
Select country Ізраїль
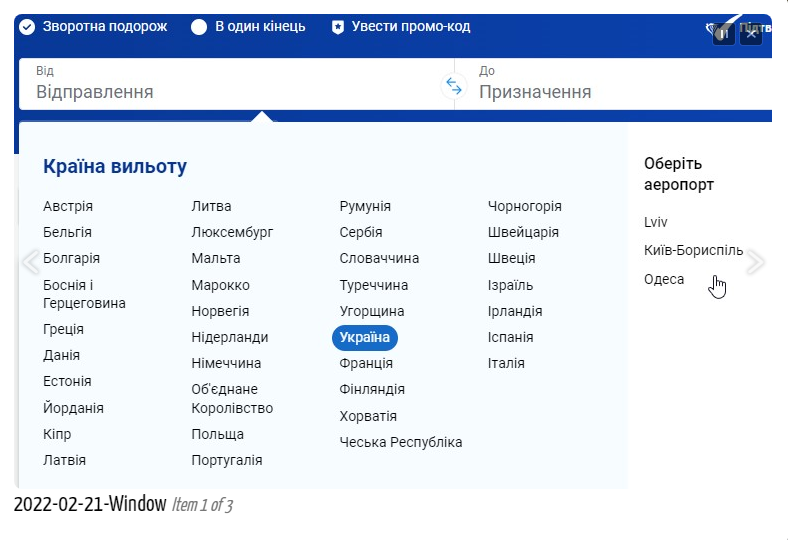(x=511, y=285)
